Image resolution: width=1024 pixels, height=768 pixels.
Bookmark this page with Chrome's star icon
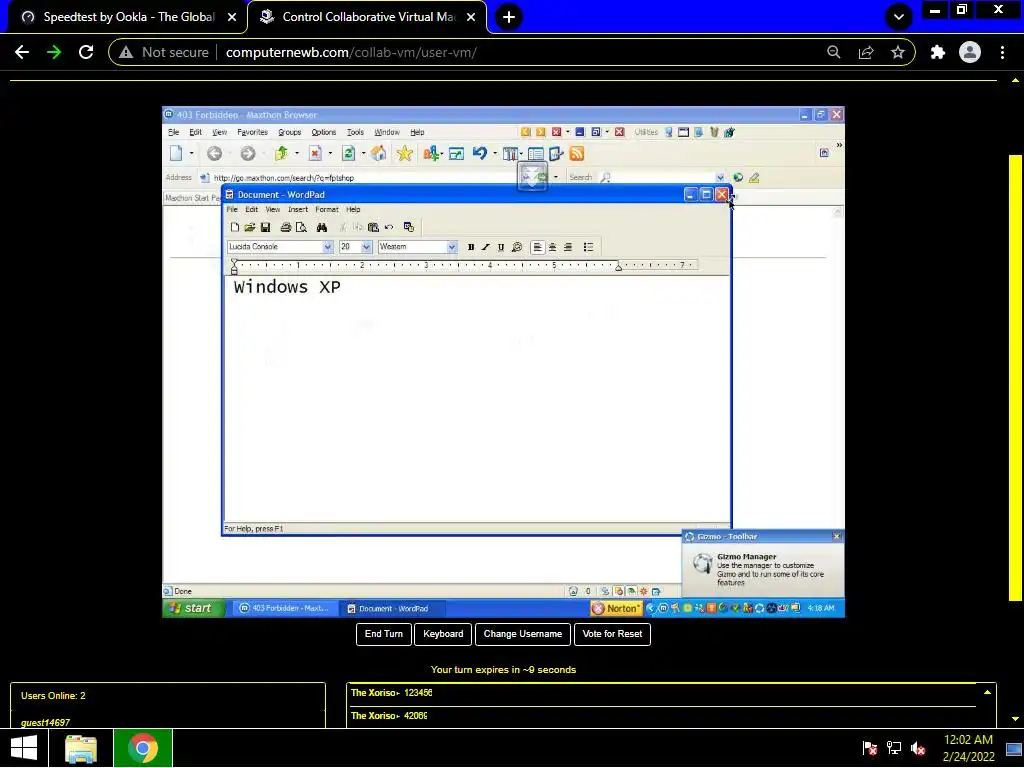point(898,52)
